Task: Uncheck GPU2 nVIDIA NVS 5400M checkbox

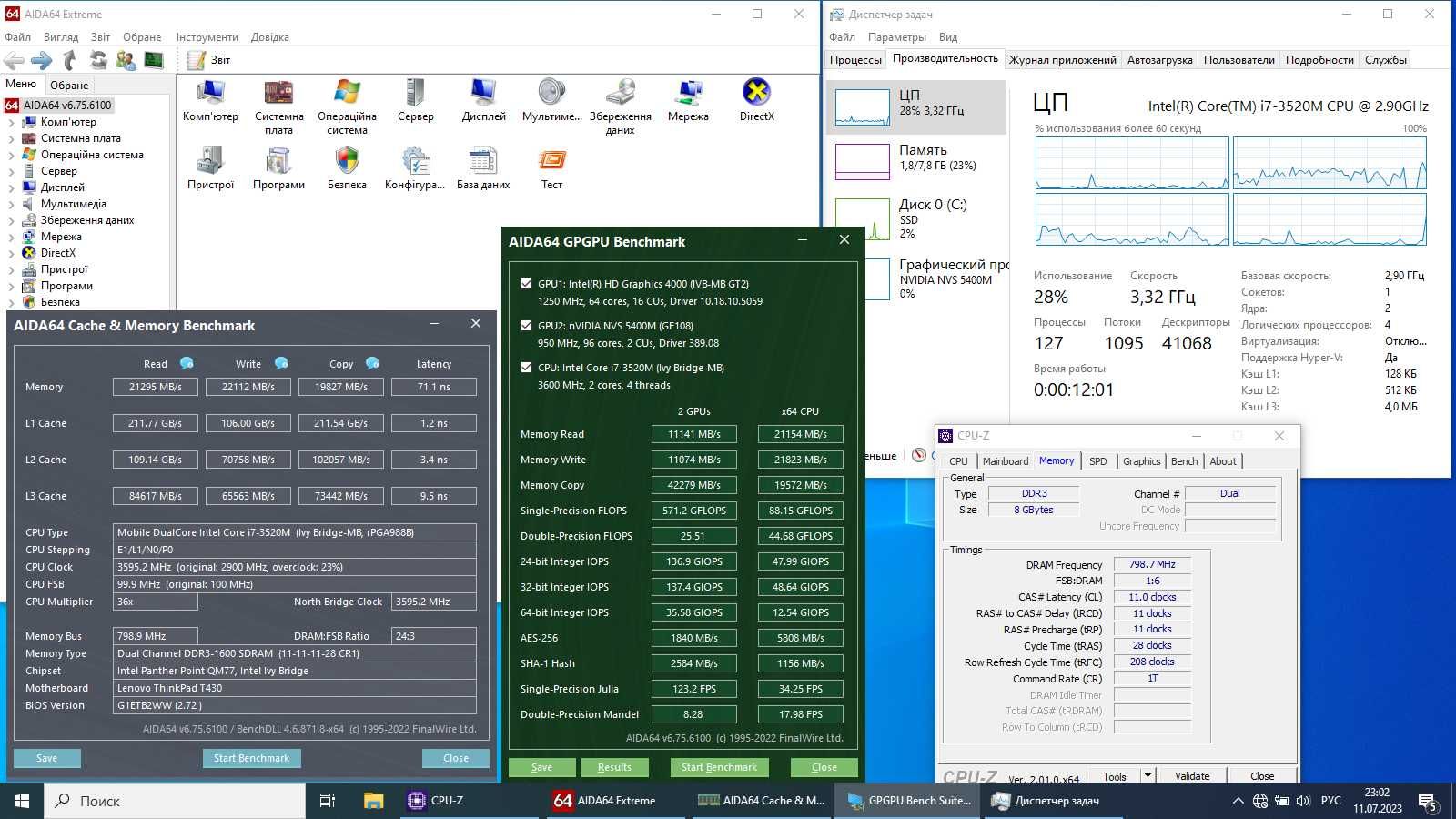Action: click(x=526, y=325)
